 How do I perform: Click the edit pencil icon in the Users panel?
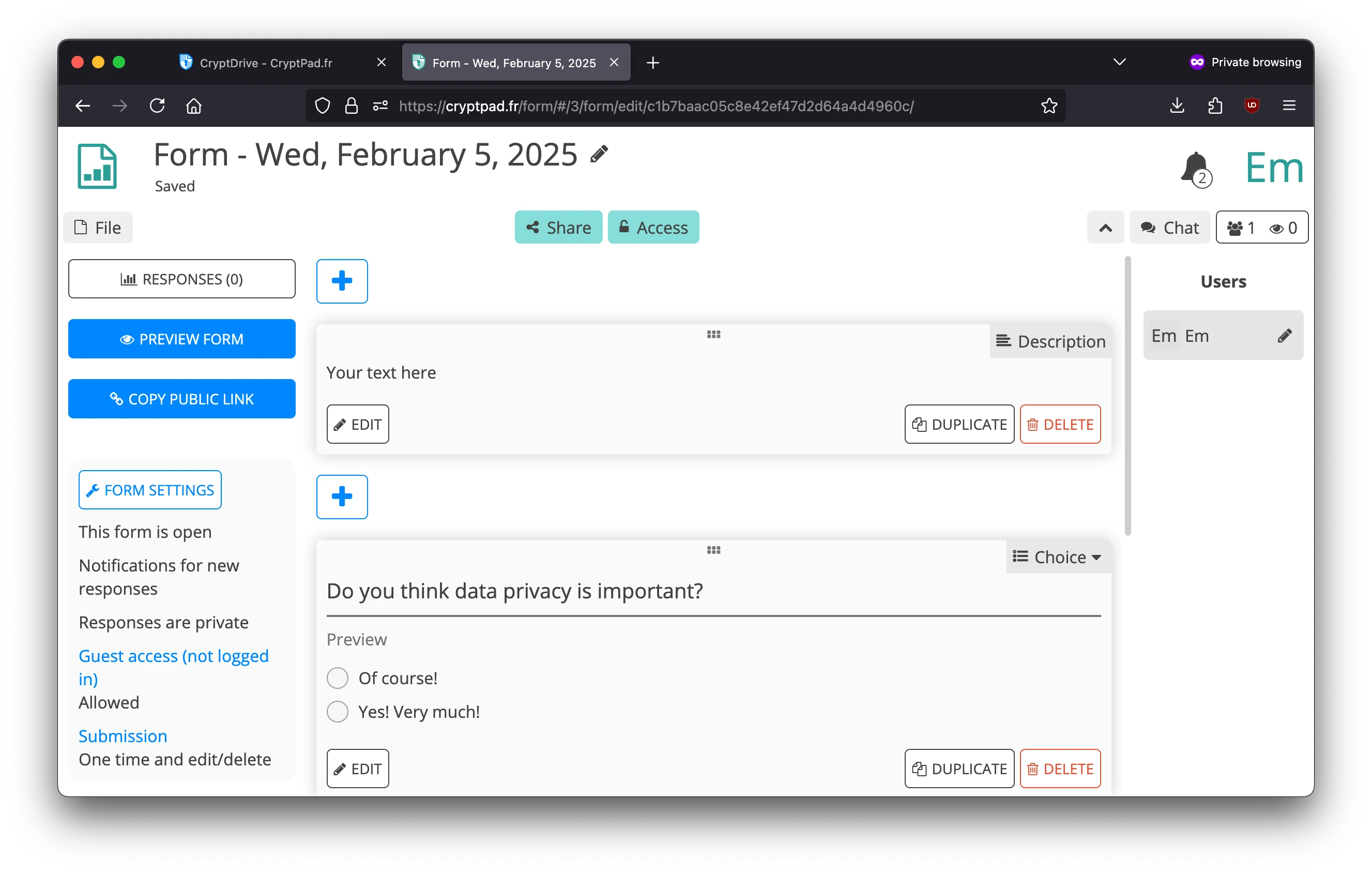[1285, 335]
